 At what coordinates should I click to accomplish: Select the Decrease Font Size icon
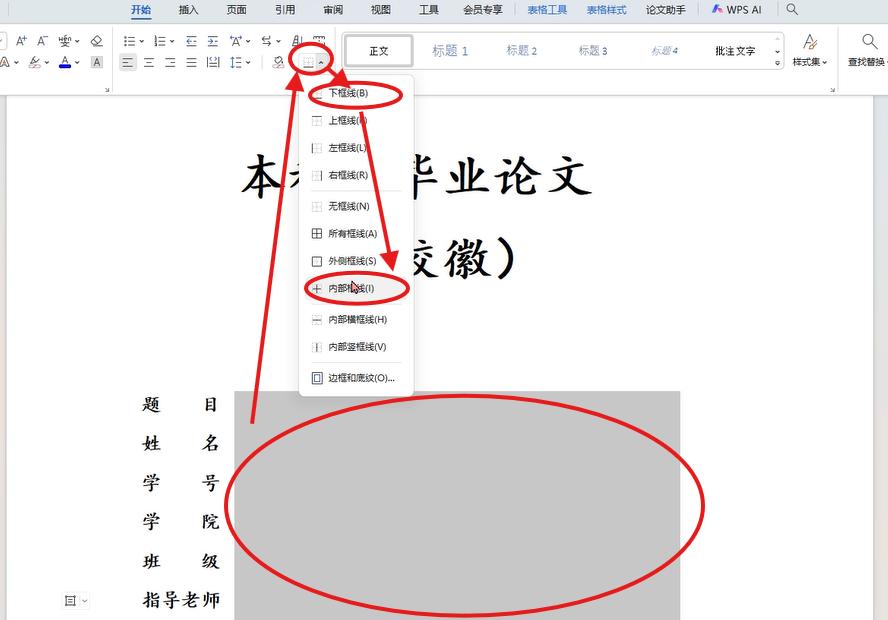[x=42, y=40]
